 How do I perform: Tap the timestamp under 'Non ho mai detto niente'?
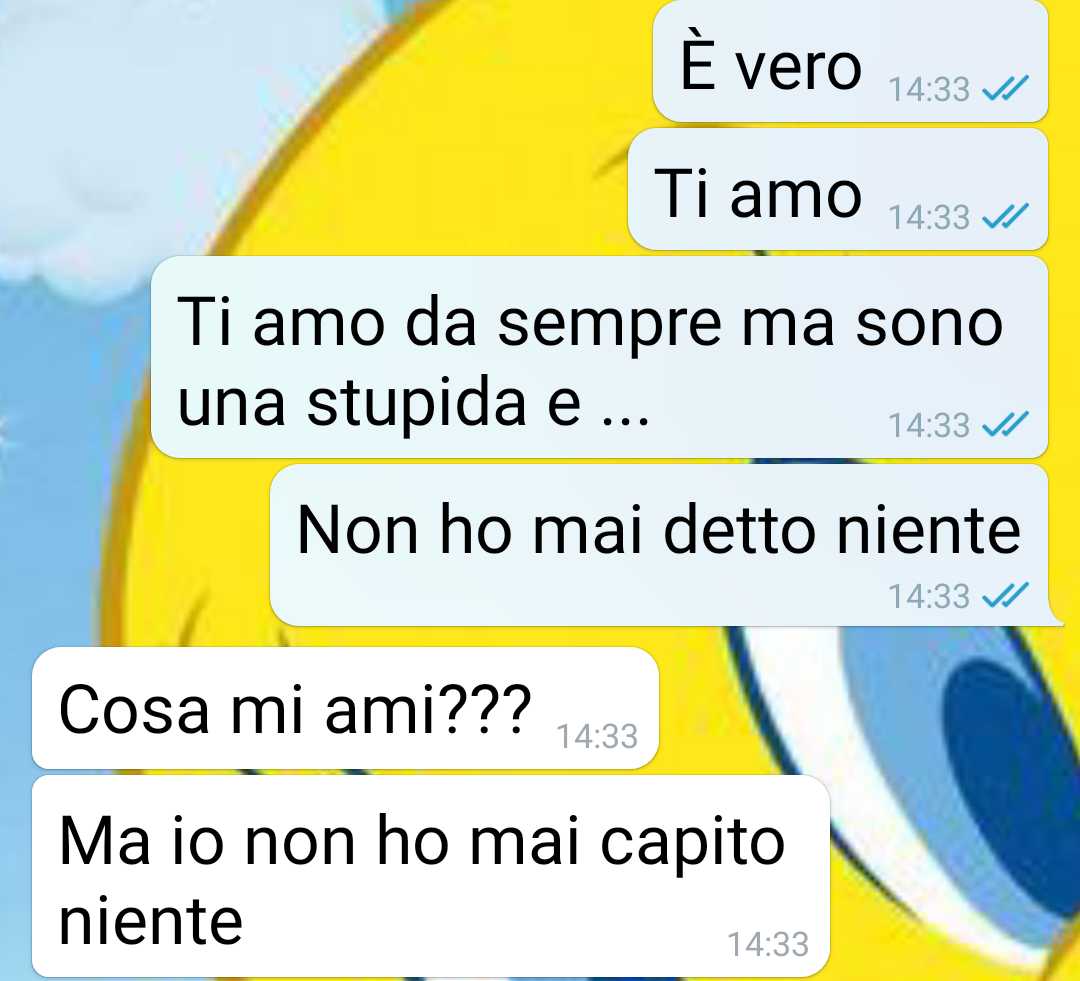pos(928,596)
